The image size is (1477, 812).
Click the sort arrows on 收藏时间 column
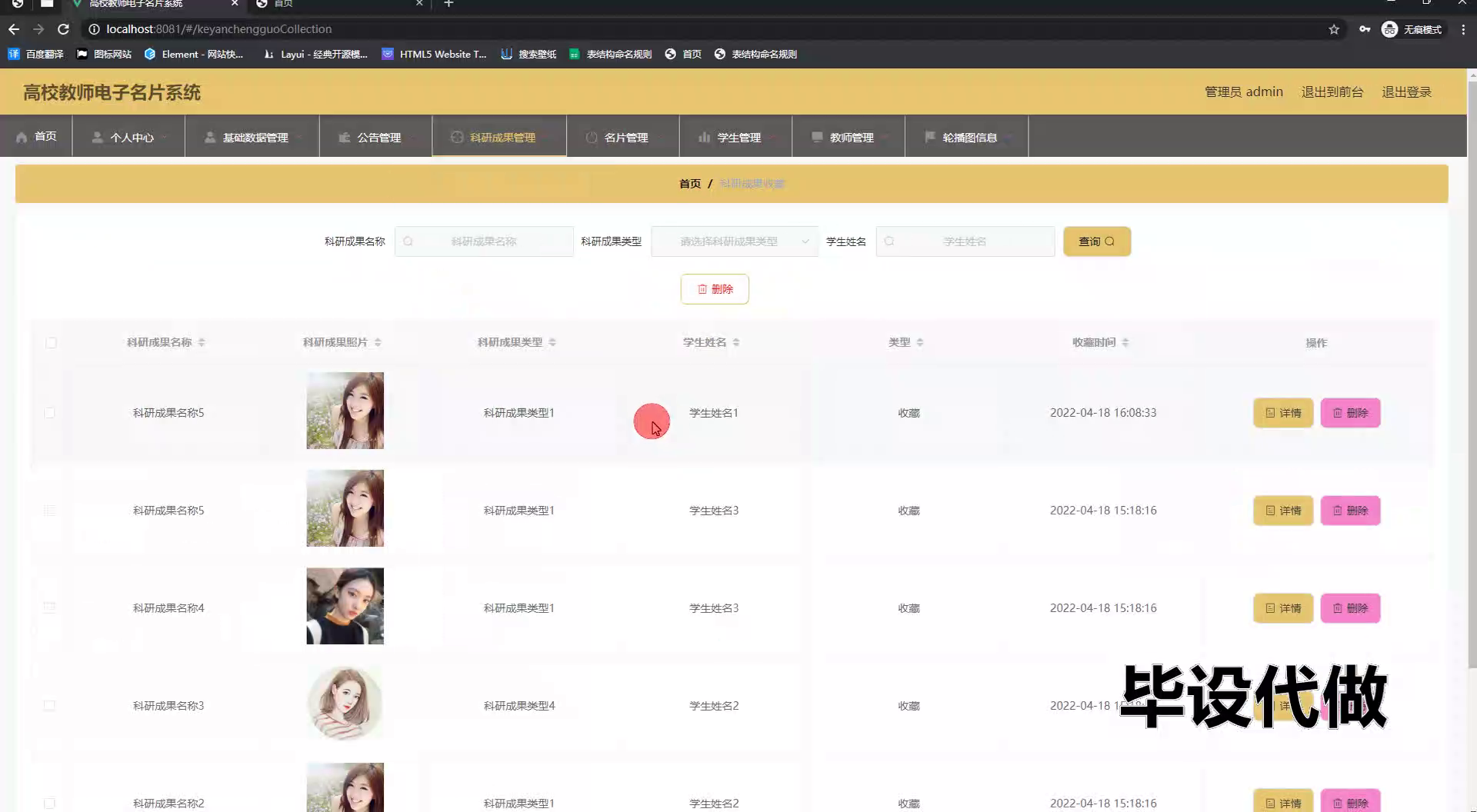pyautogui.click(x=1125, y=342)
